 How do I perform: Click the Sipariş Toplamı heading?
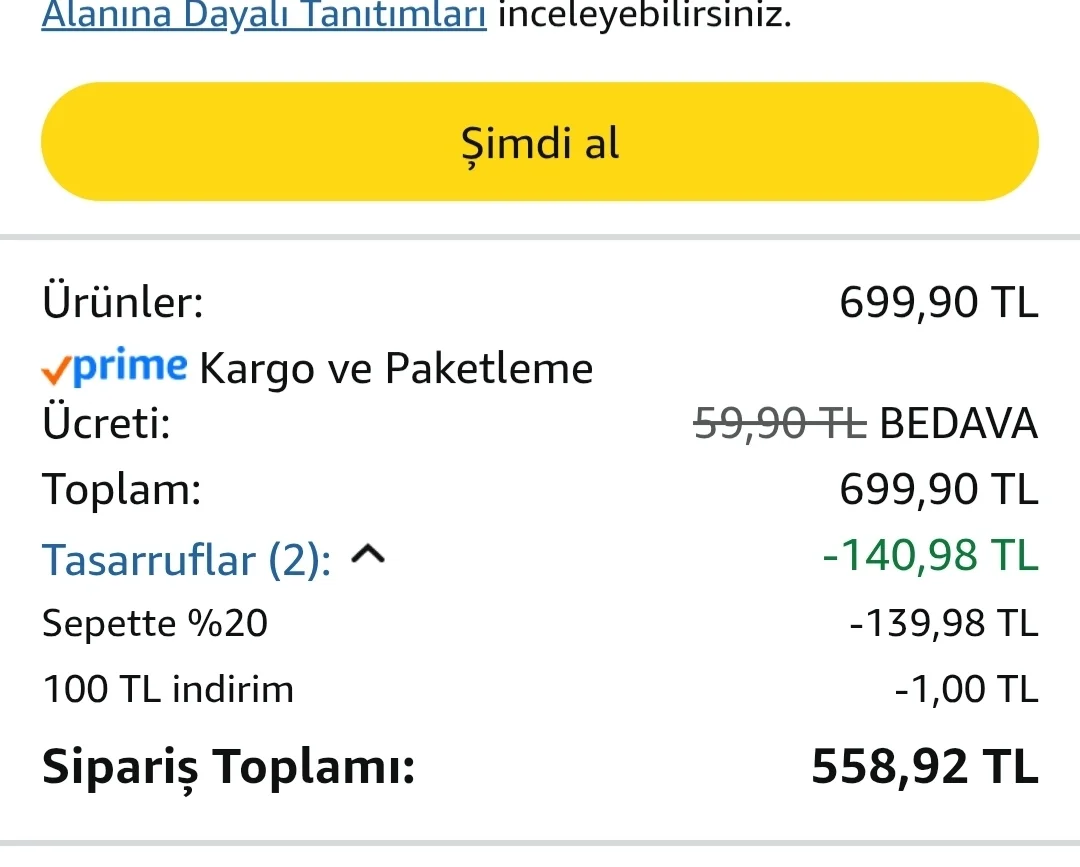point(228,768)
